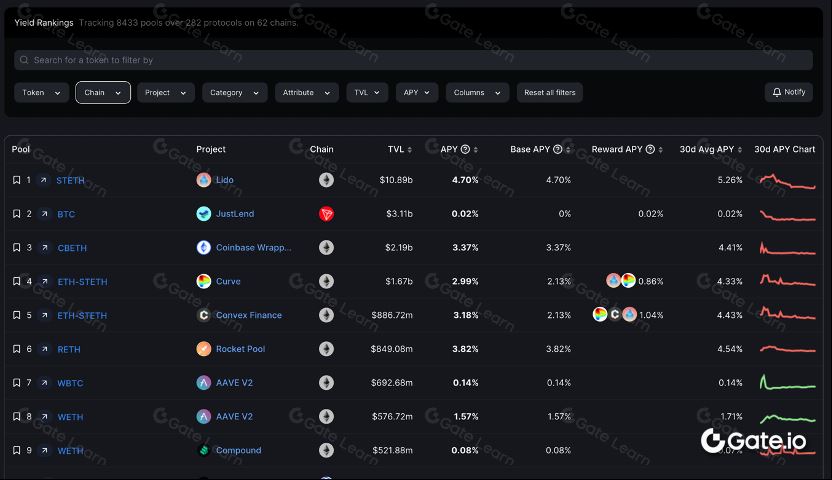Click the Compound project logo icon
This screenshot has height=480, width=832.
point(204,450)
